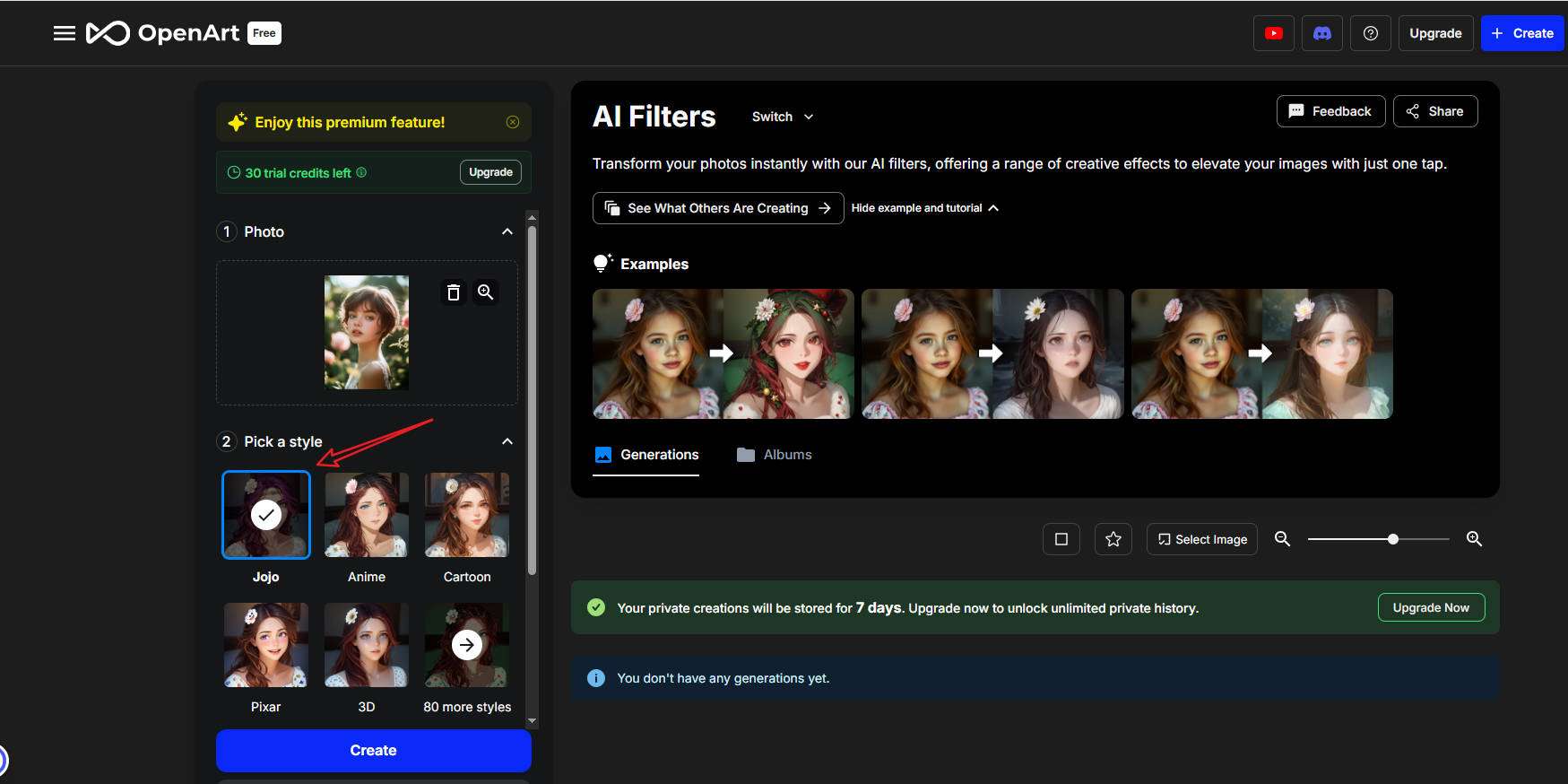Hide example and tutorial
This screenshot has width=1568, height=784.
(925, 208)
